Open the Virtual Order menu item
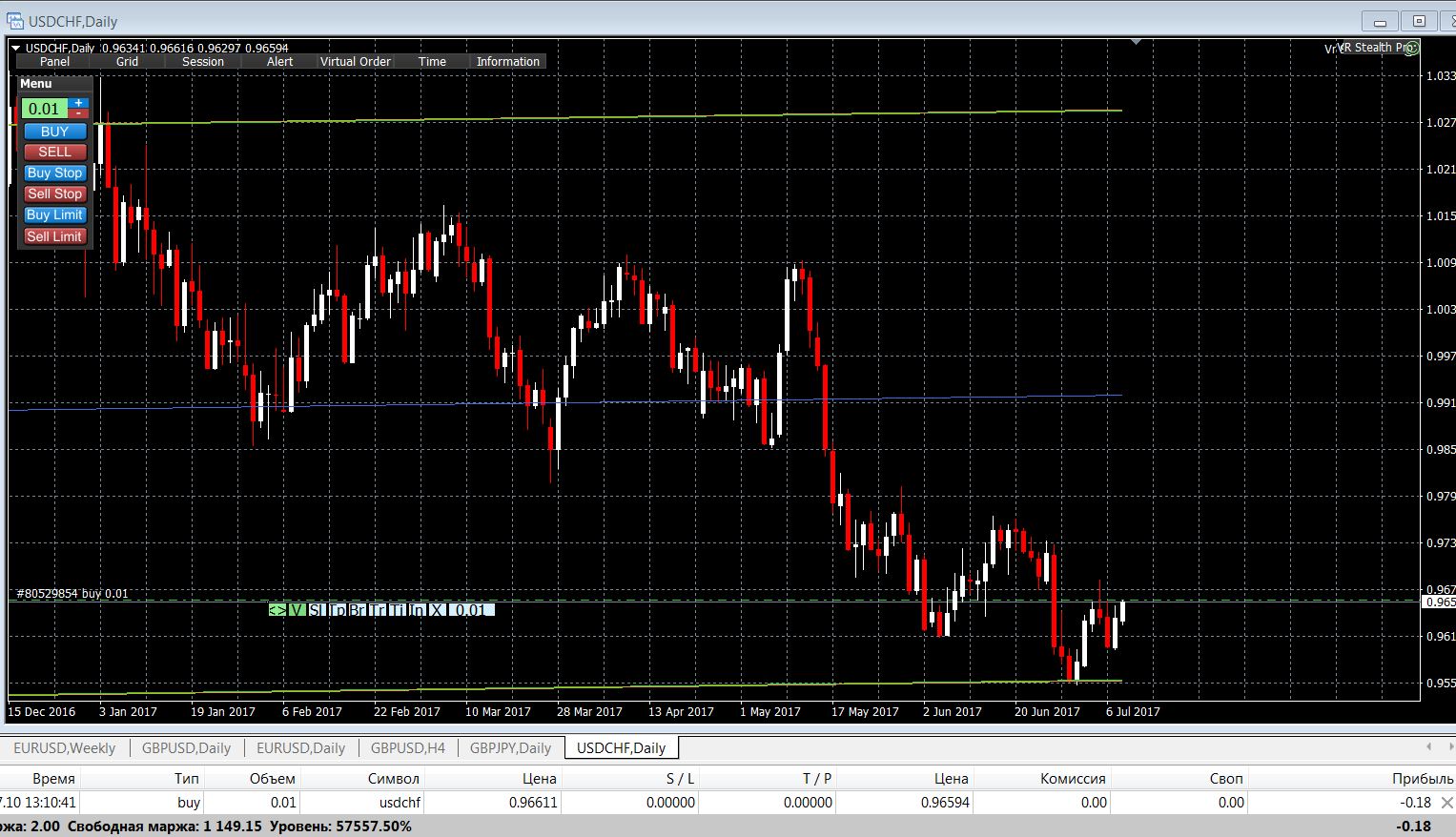 [x=356, y=61]
